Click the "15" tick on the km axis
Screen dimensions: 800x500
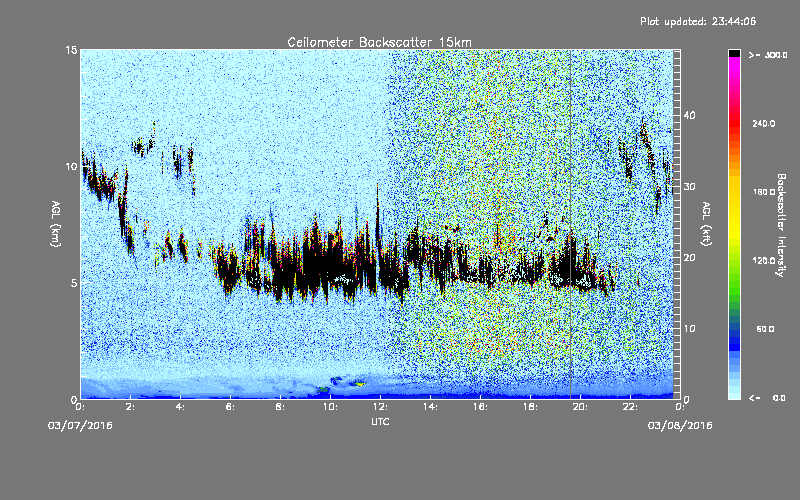[x=71, y=50]
